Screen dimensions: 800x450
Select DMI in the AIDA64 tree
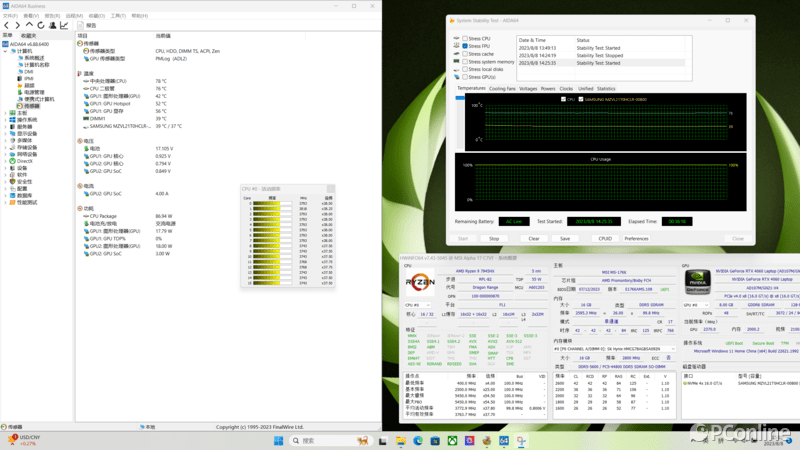pyautogui.click(x=29, y=72)
